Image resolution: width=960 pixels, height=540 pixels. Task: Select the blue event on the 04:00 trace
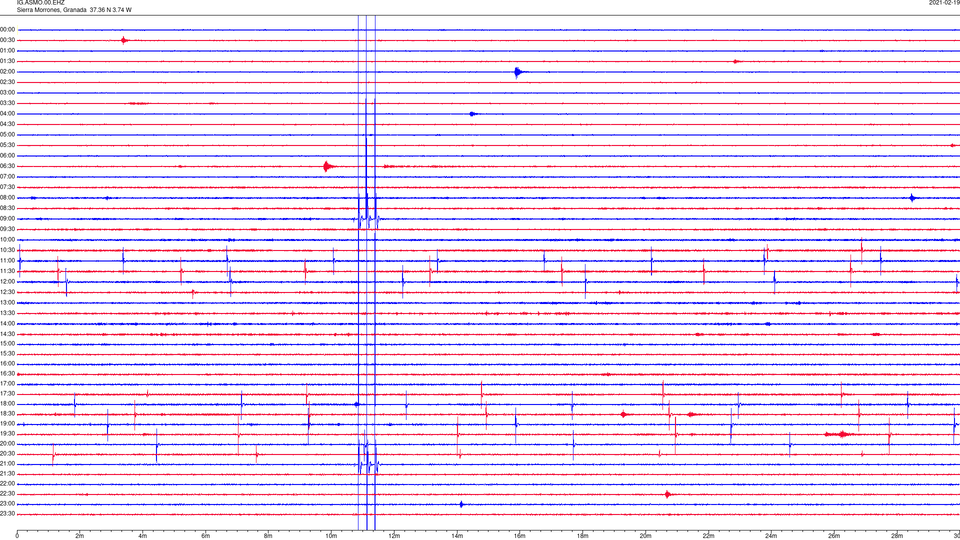(473, 114)
